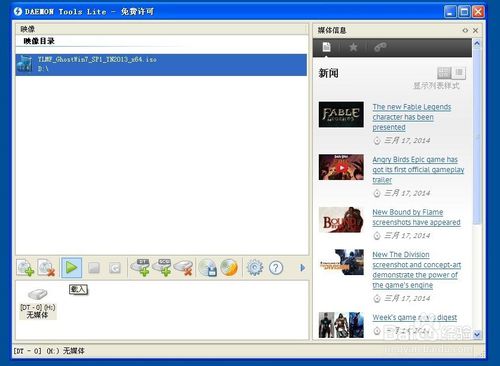Switch to the link tab icon
The height and width of the screenshot is (366, 500).
click(x=380, y=47)
